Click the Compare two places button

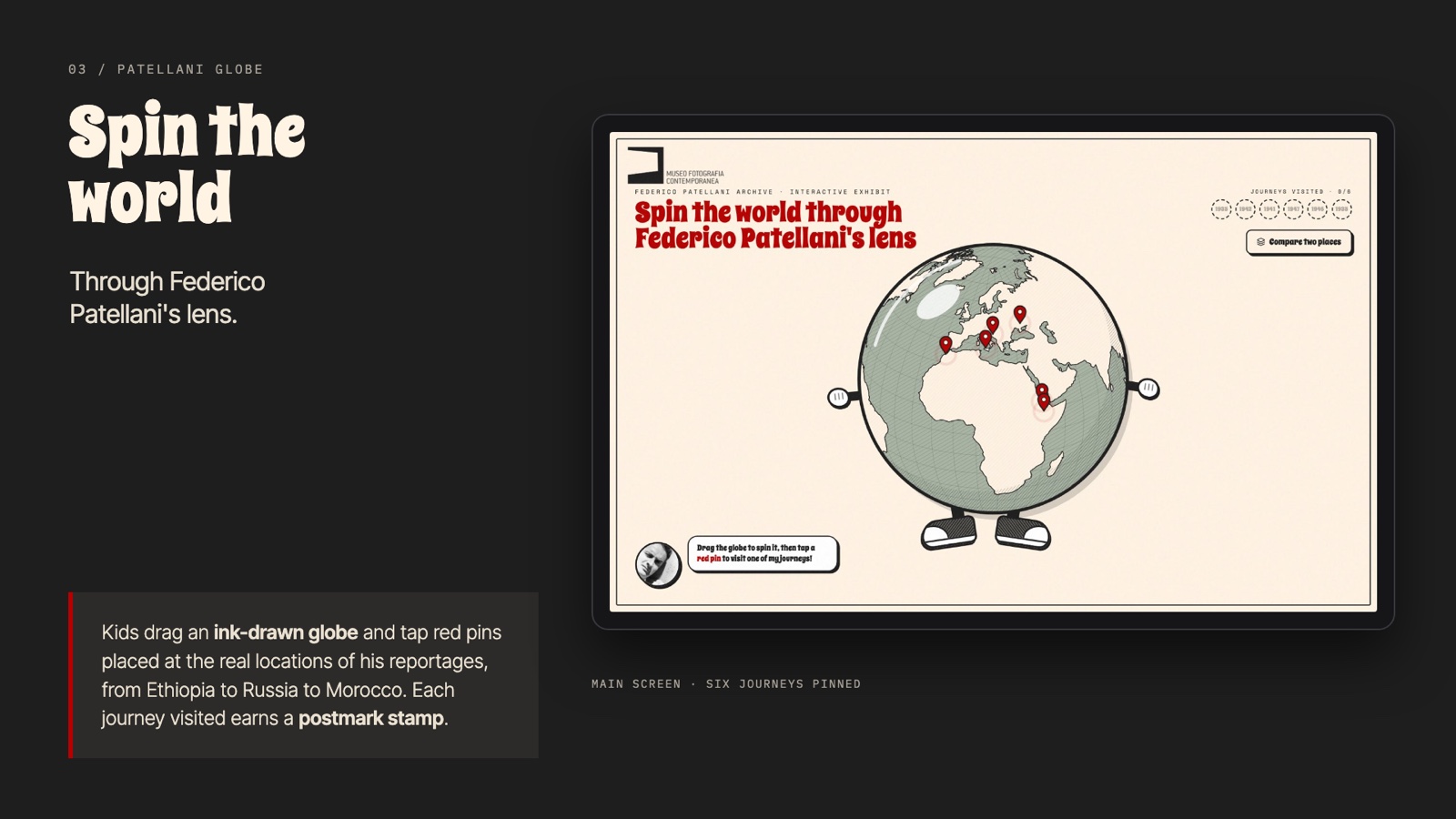(x=1299, y=242)
